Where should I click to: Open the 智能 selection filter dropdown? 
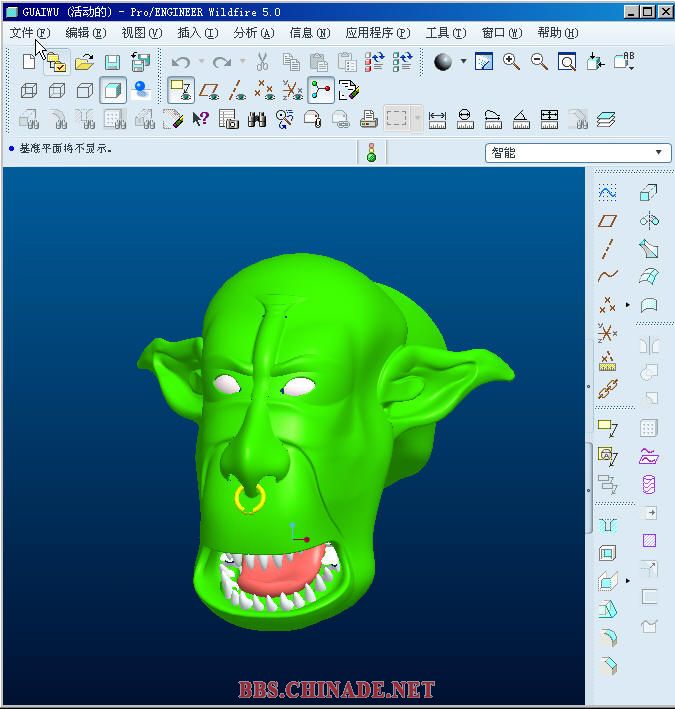[578, 152]
